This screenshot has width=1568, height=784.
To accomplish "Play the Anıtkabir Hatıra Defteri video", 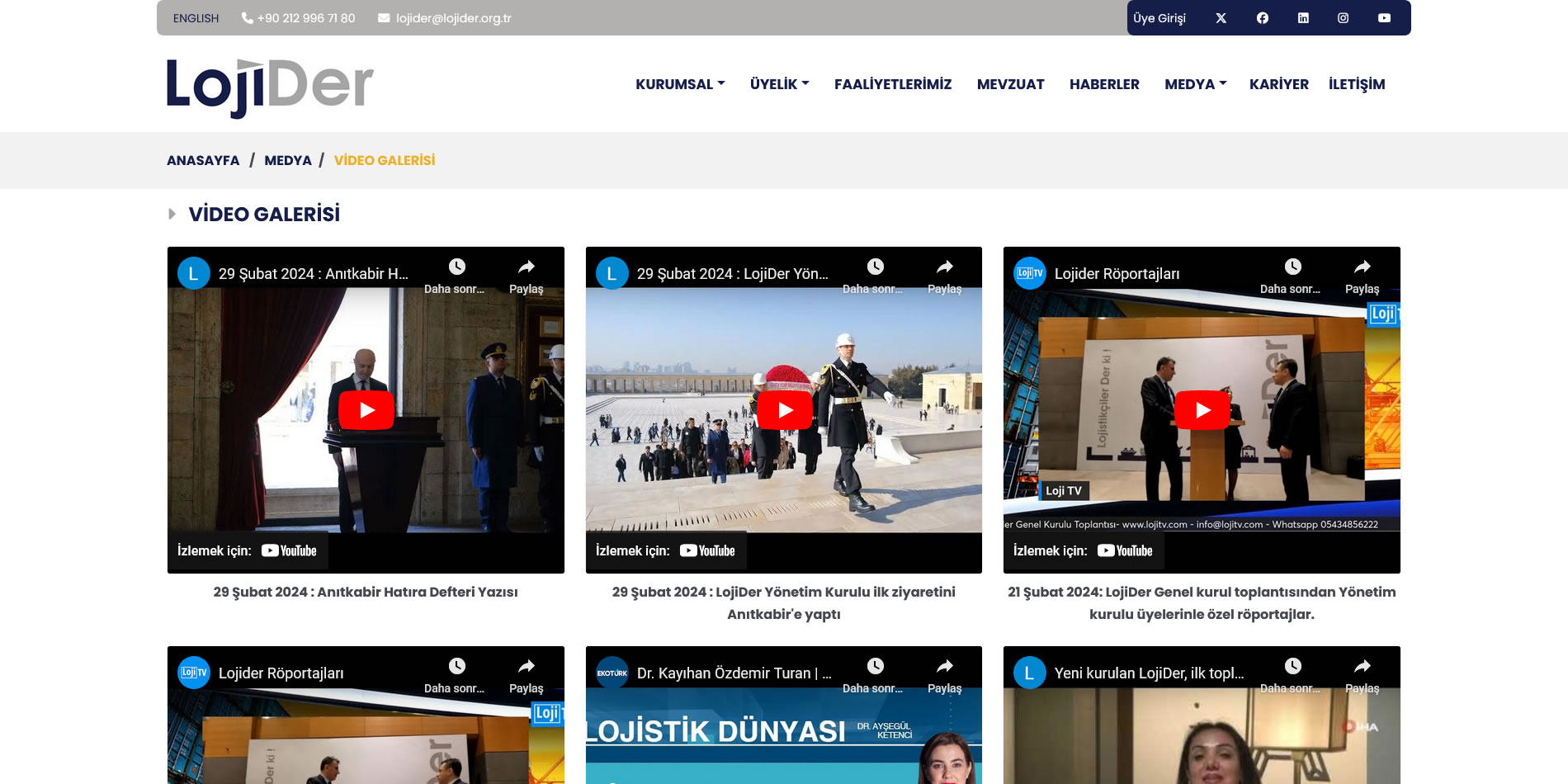I will tap(366, 410).
